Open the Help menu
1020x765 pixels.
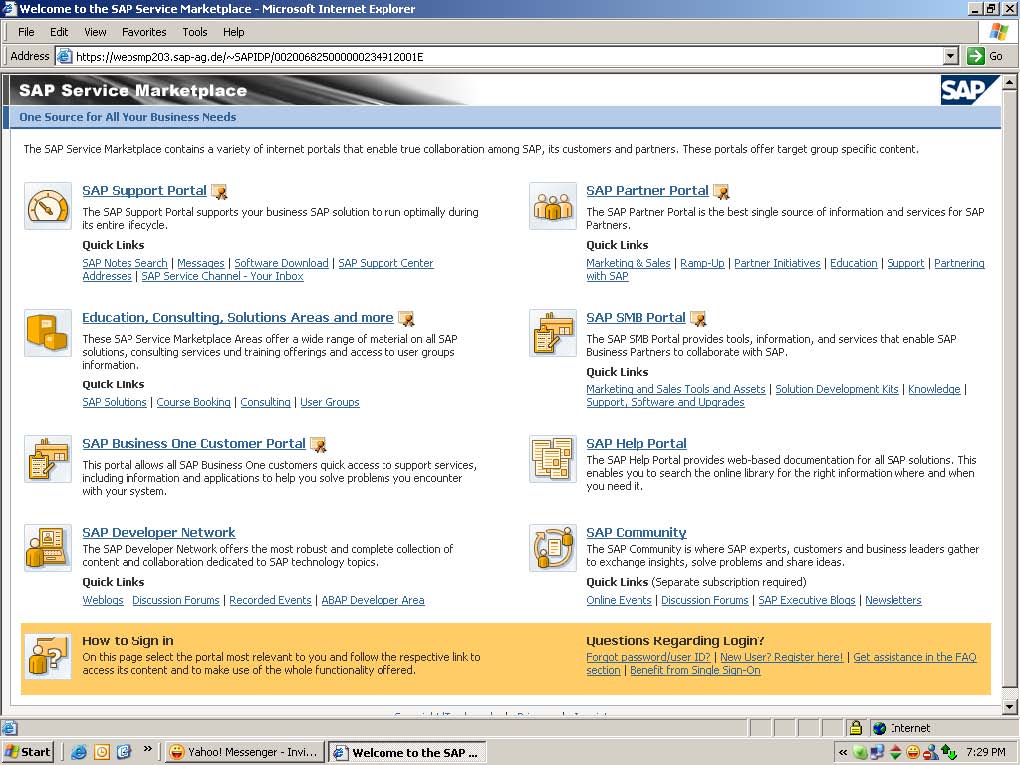click(x=234, y=32)
